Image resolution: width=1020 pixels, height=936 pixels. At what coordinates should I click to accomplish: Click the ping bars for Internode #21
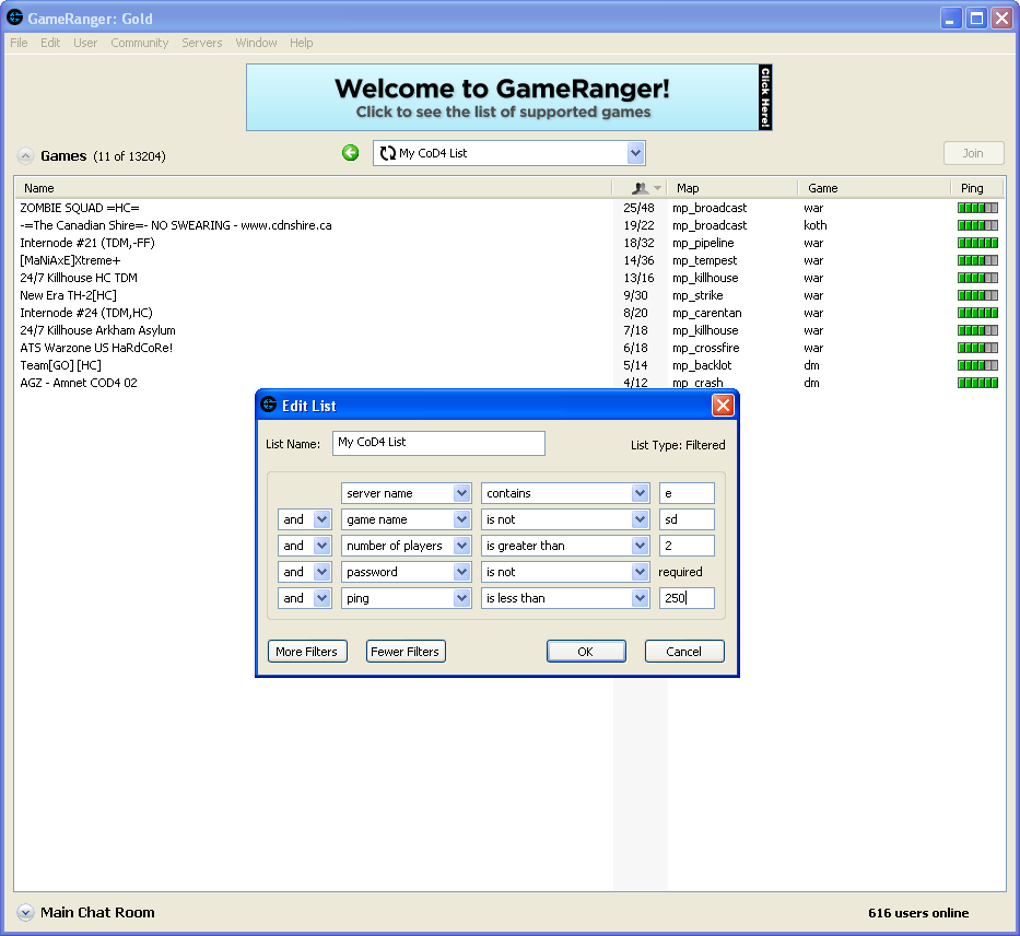point(977,243)
